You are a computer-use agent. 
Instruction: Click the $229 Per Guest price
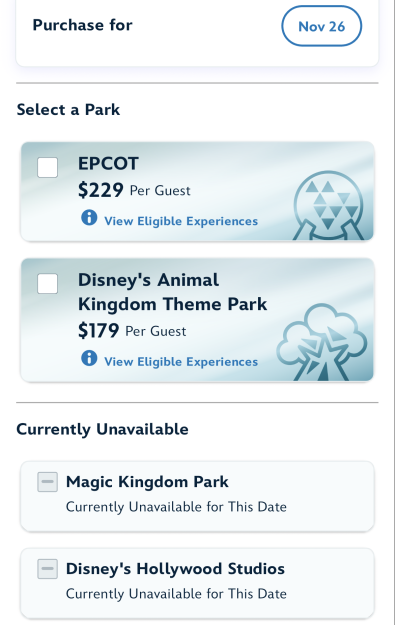coord(134,190)
